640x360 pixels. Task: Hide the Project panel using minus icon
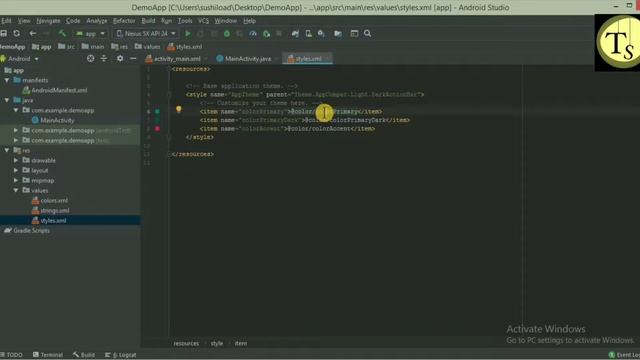(x=133, y=59)
